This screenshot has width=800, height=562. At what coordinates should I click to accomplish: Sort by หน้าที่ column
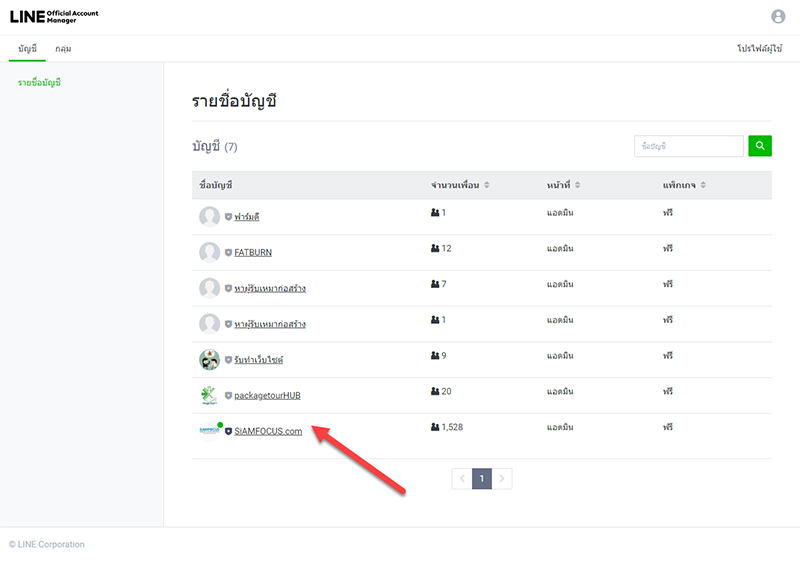tap(577, 186)
